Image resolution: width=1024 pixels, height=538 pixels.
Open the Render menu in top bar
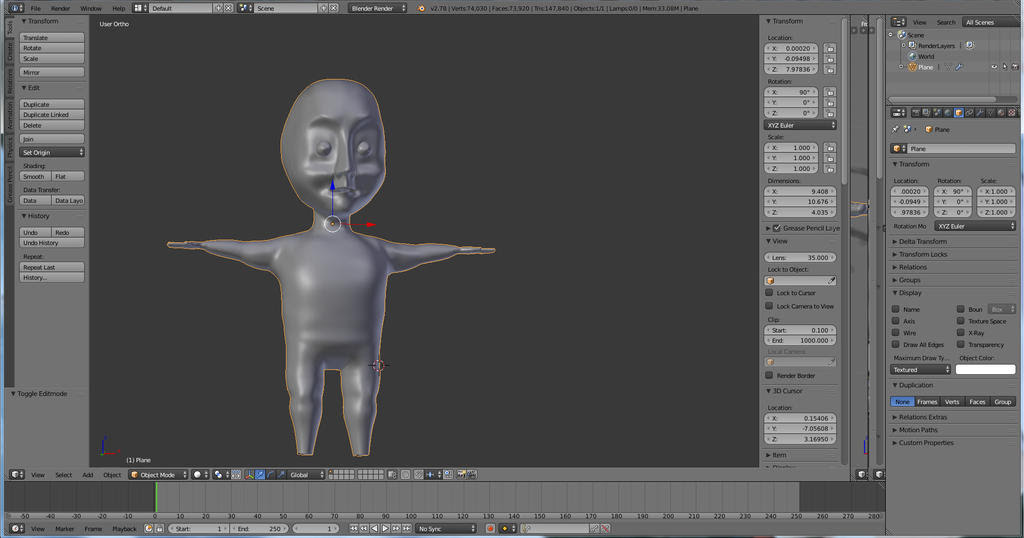click(x=60, y=8)
